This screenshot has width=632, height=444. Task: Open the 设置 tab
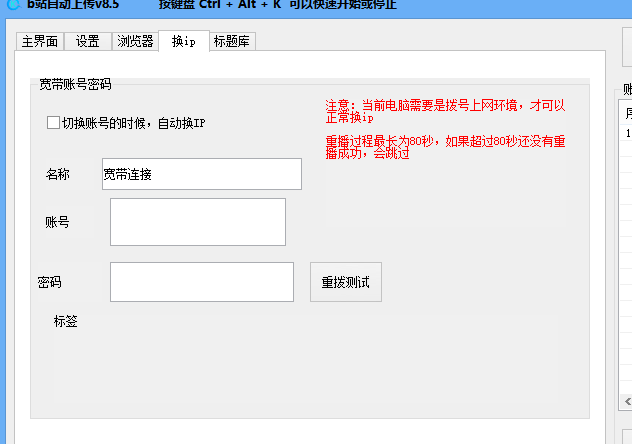[x=87, y=41]
